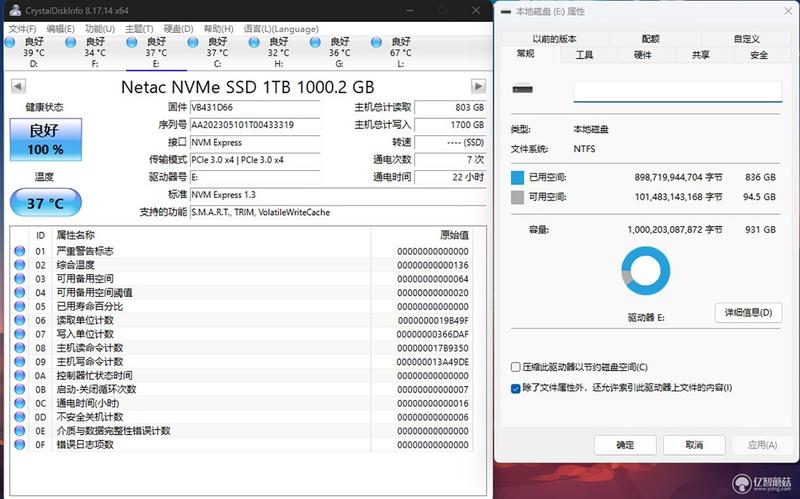Viewport: 800px width, 499px height.
Task: Open the 功能(U) menu
Action: (x=100, y=29)
